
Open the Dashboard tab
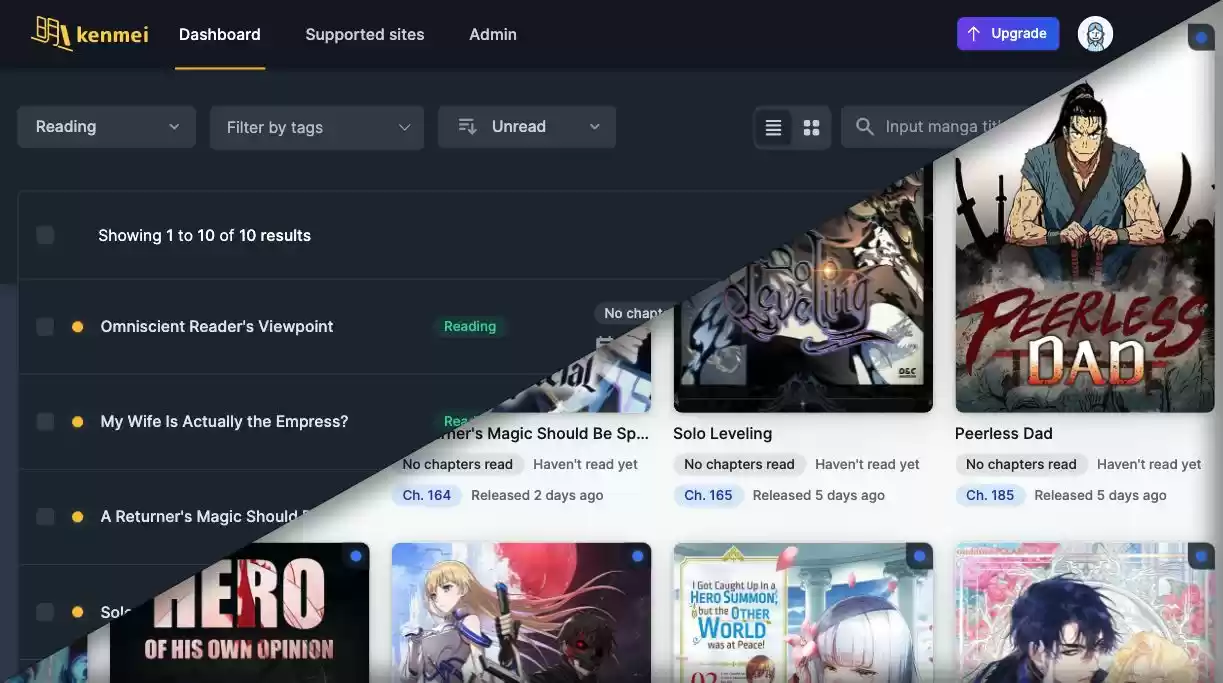click(220, 34)
